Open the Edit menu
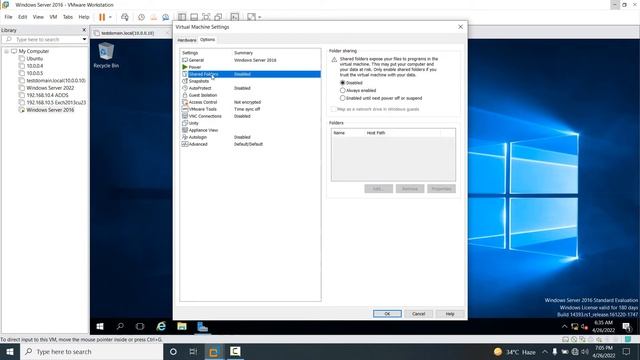The width and height of the screenshot is (640, 360). click(22, 17)
